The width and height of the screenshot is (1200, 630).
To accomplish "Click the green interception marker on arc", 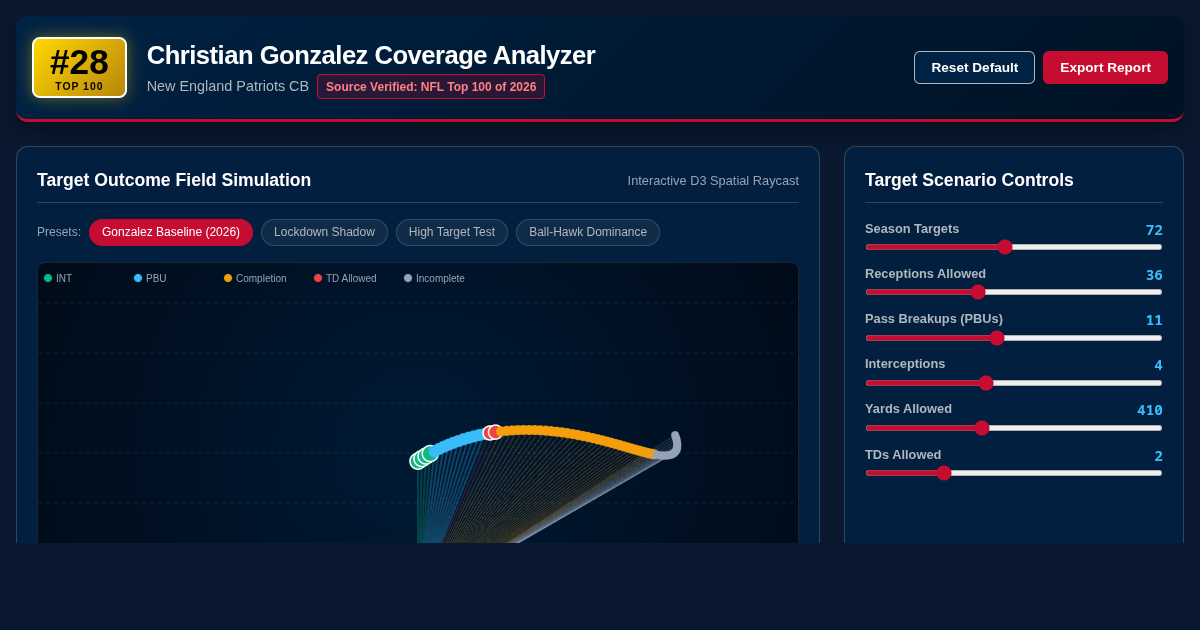I will tap(430, 453).
